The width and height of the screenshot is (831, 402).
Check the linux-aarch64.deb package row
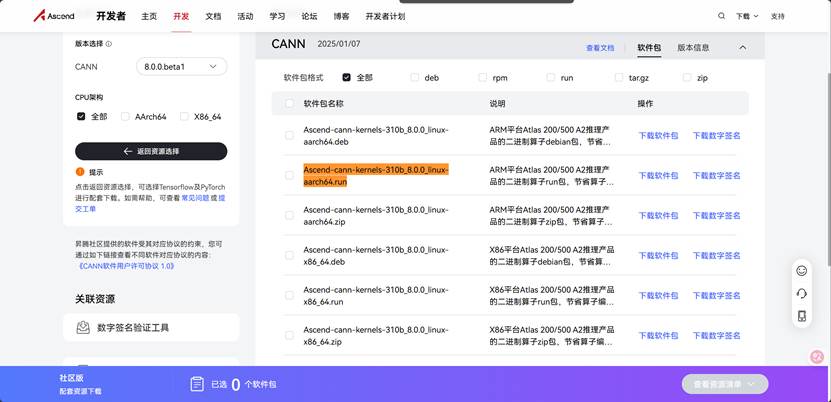pyautogui.click(x=289, y=135)
